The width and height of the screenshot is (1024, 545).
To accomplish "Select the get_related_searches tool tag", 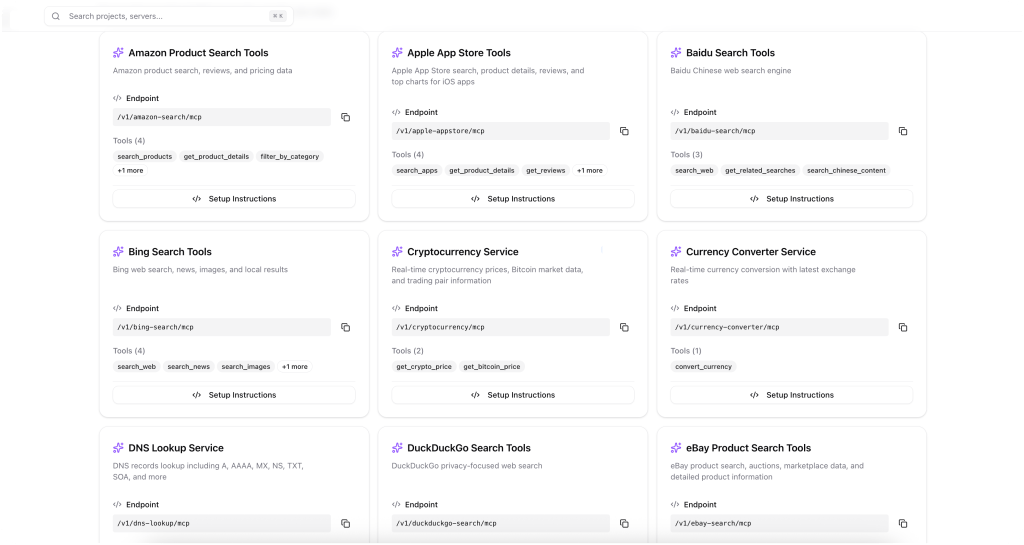I will [x=760, y=171].
